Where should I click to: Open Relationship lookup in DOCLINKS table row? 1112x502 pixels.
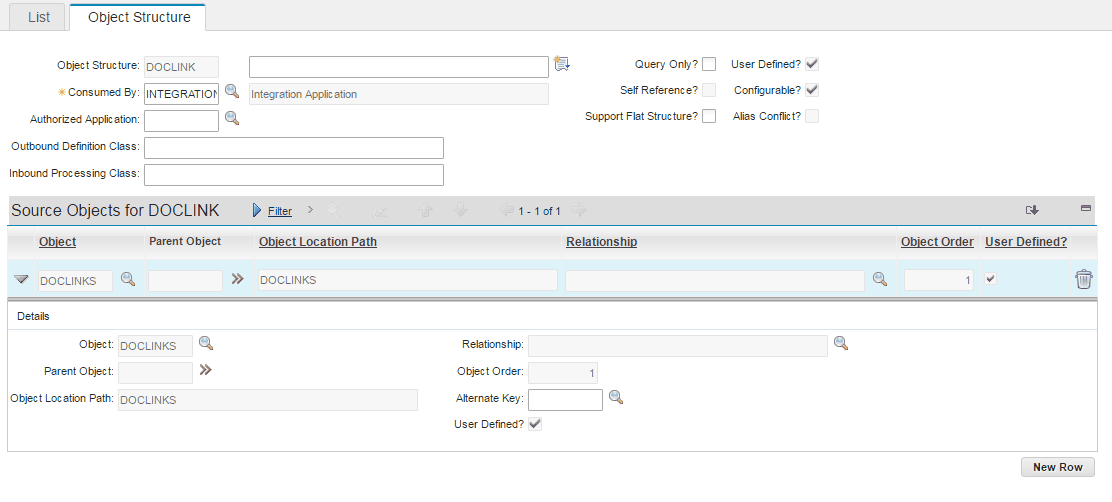(x=879, y=280)
